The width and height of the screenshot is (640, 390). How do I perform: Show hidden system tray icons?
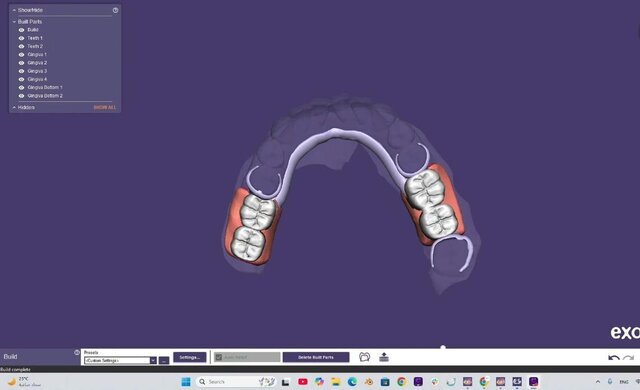pyautogui.click(x=598, y=382)
